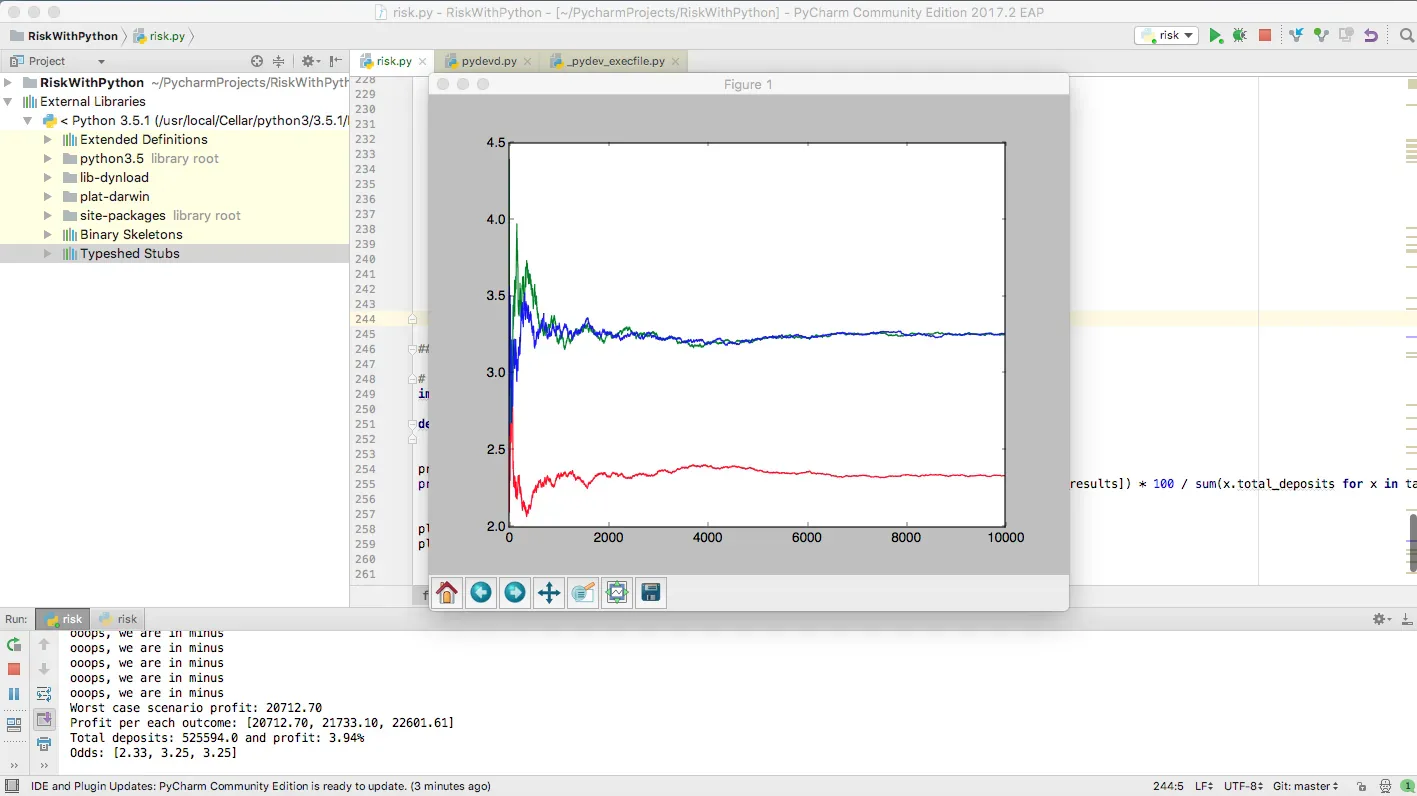Stop the process from top toolbar

1264,35
